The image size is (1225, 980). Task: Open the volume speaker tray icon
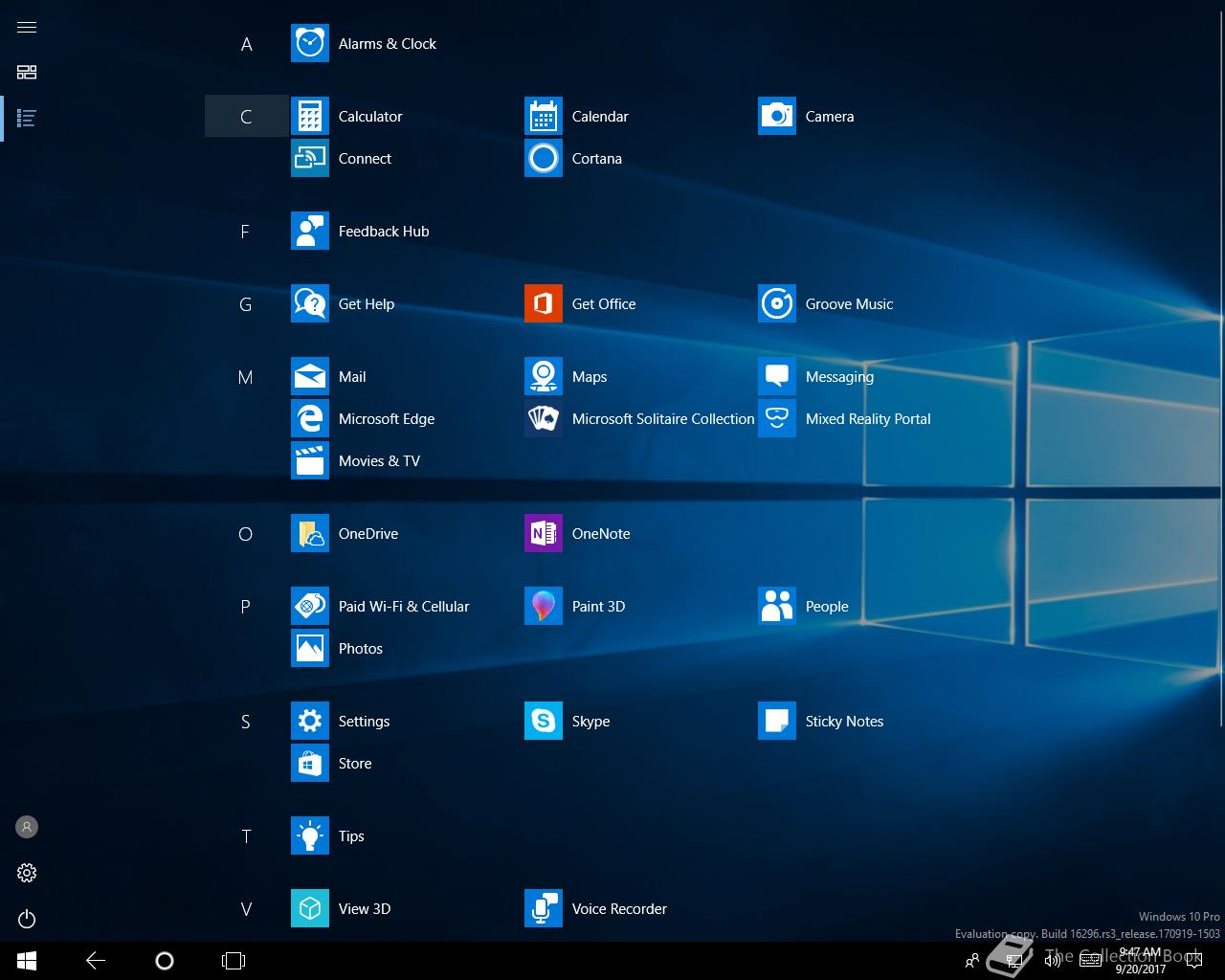(1052, 961)
